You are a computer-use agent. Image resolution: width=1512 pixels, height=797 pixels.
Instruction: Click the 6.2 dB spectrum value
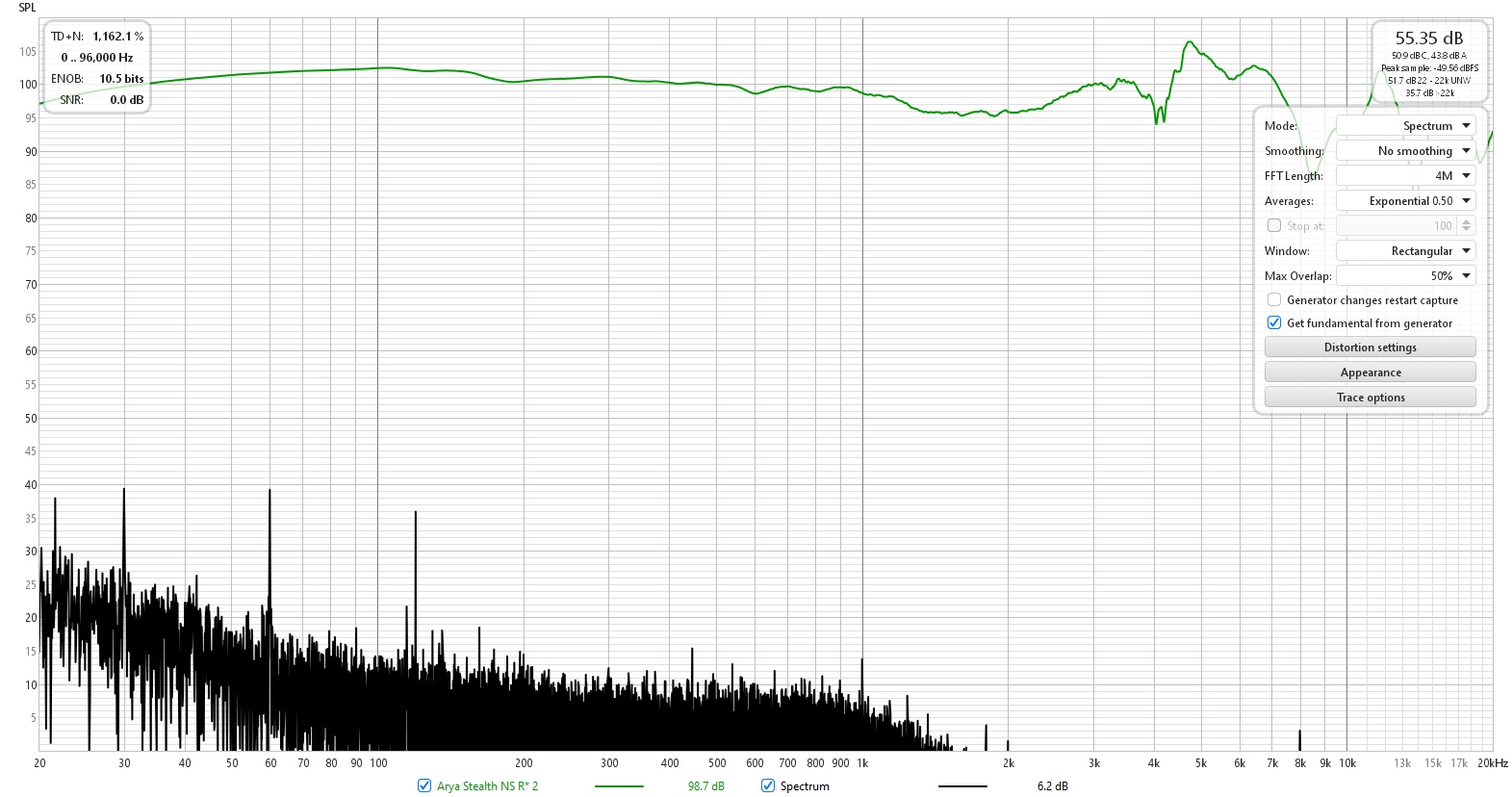pos(1052,786)
